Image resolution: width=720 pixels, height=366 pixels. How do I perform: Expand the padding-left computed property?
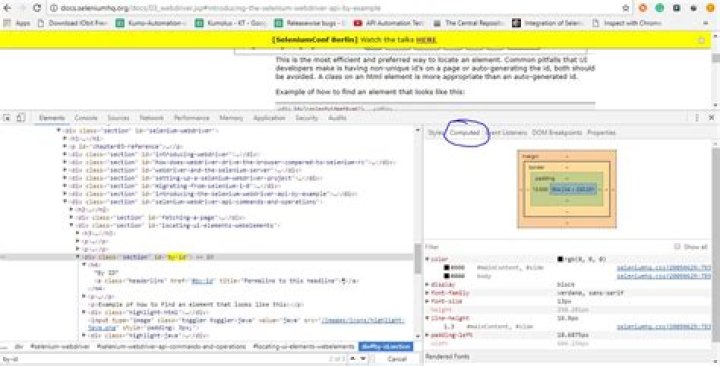point(428,335)
